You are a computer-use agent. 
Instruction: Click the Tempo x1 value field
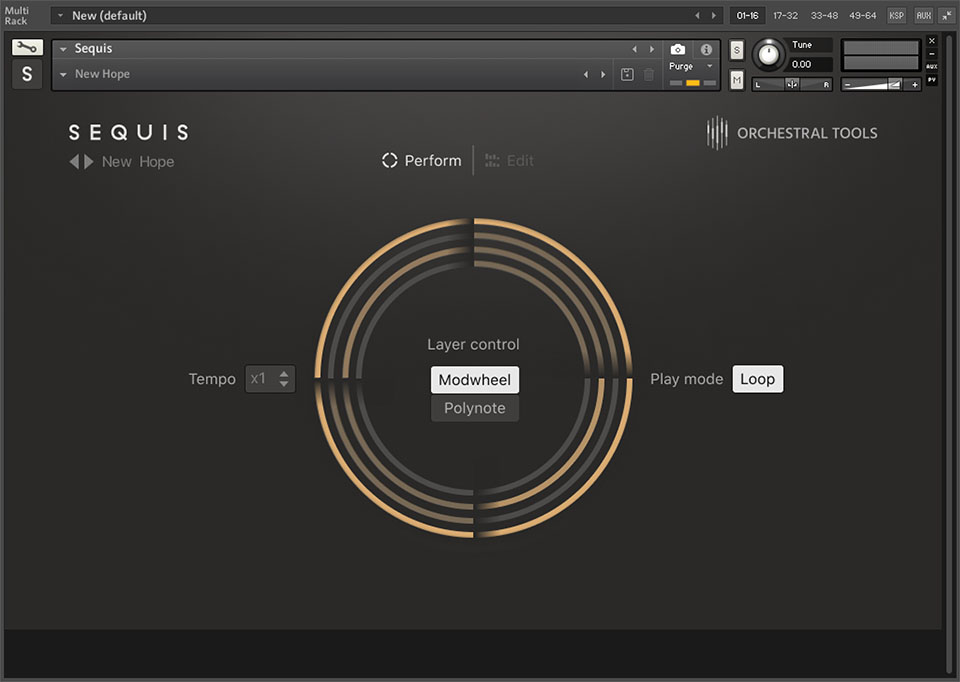click(270, 379)
